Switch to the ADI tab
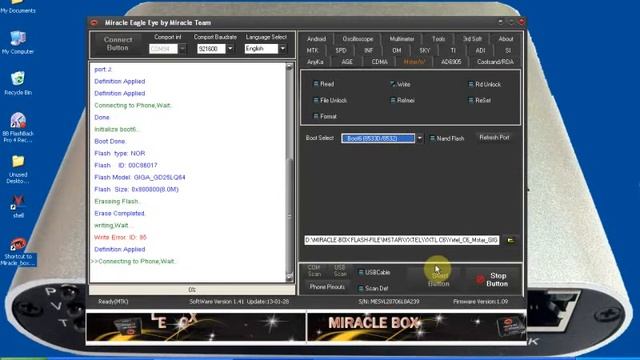640x360 pixels. coord(480,50)
